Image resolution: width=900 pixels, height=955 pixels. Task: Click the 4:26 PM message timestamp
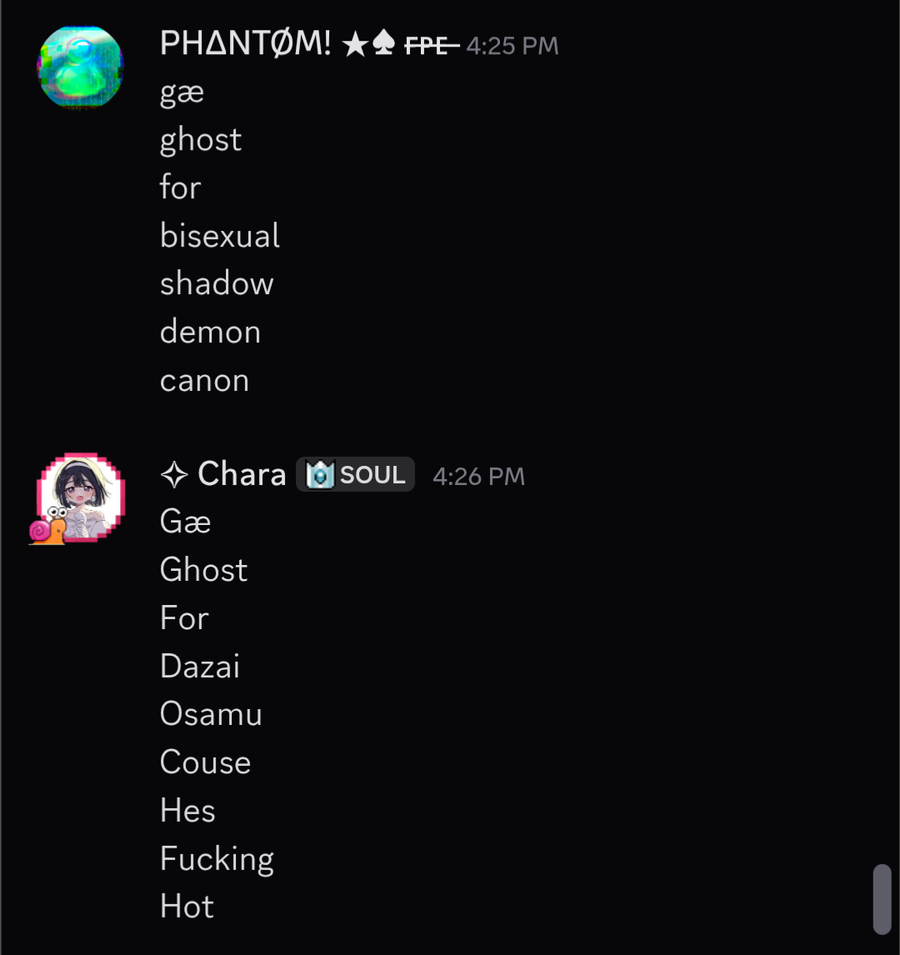[478, 476]
